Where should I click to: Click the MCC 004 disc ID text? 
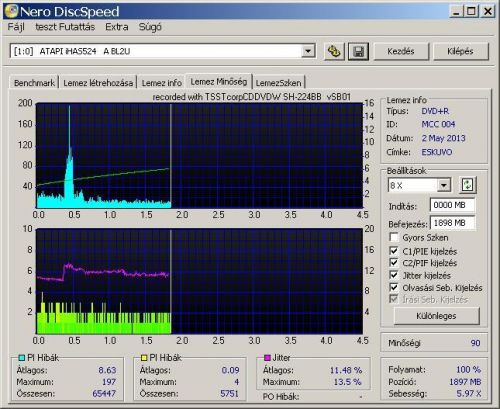pos(438,124)
